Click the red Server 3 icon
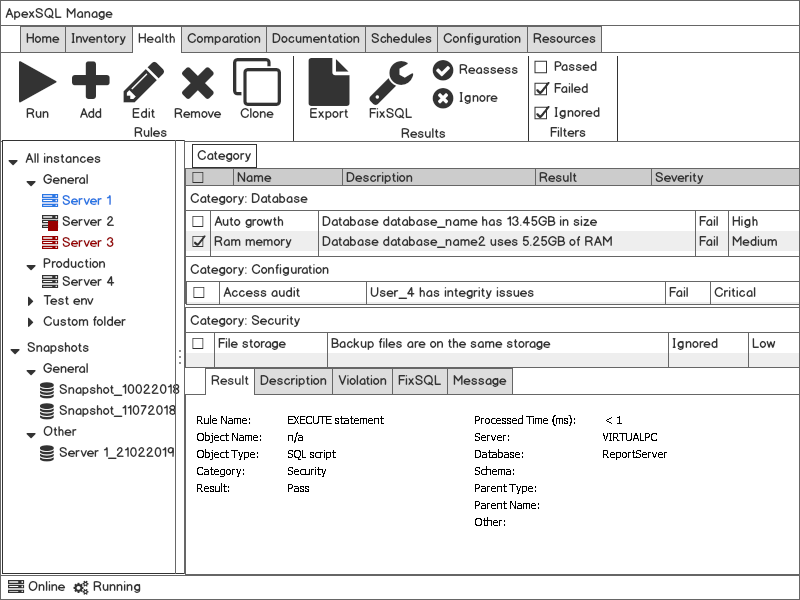The image size is (800, 600). (x=49, y=242)
